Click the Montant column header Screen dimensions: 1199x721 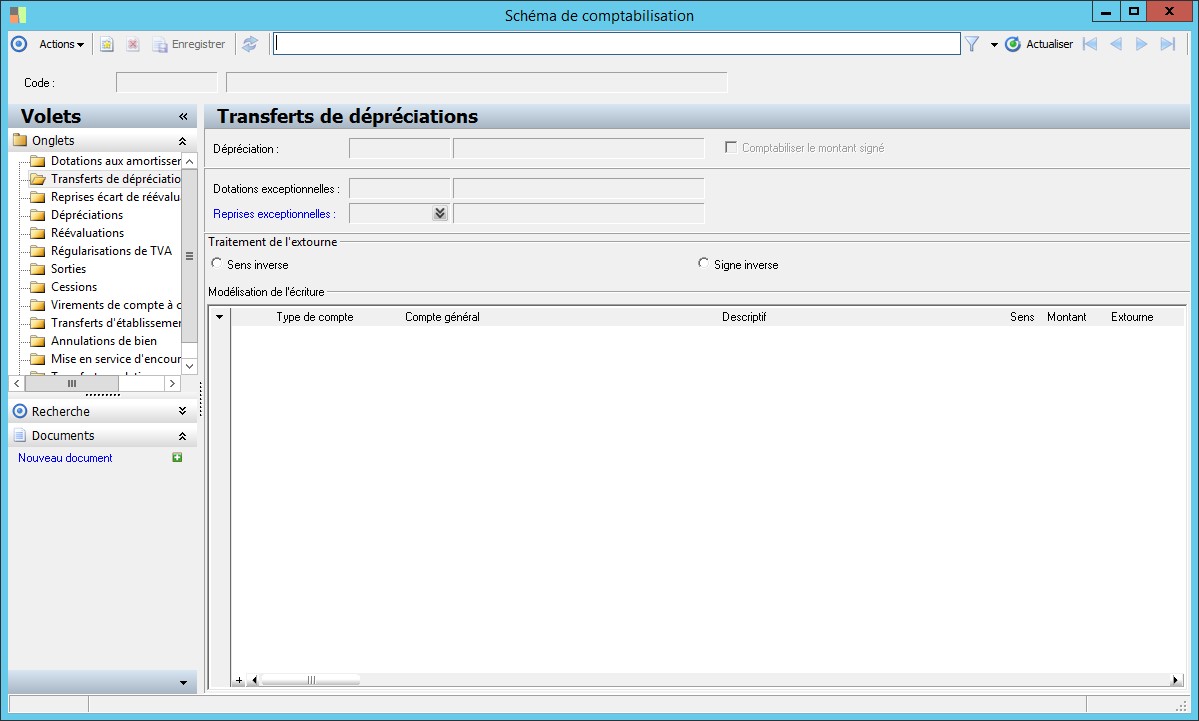(1067, 317)
